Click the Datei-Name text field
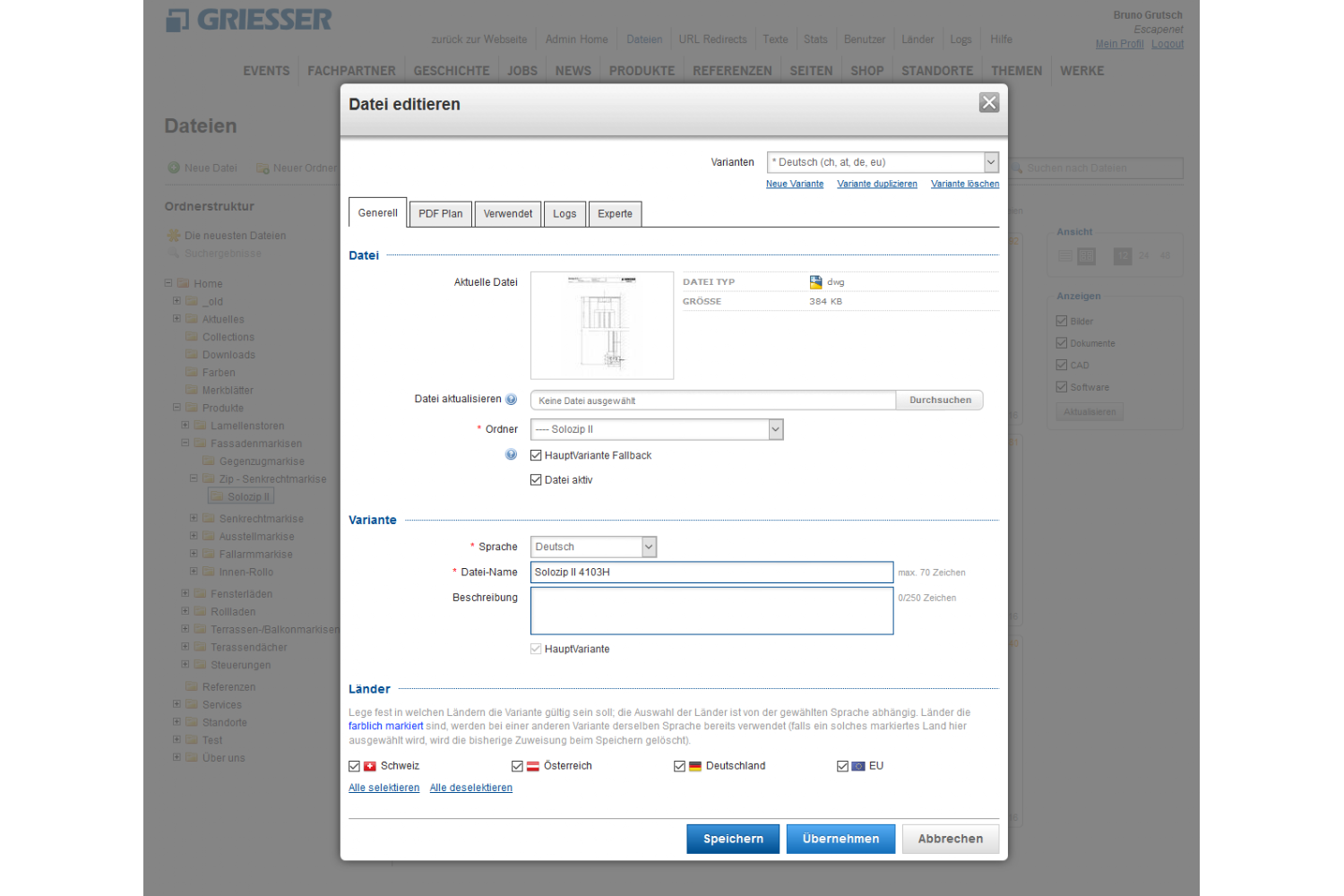Viewport: 1344px width, 896px height. click(x=711, y=573)
